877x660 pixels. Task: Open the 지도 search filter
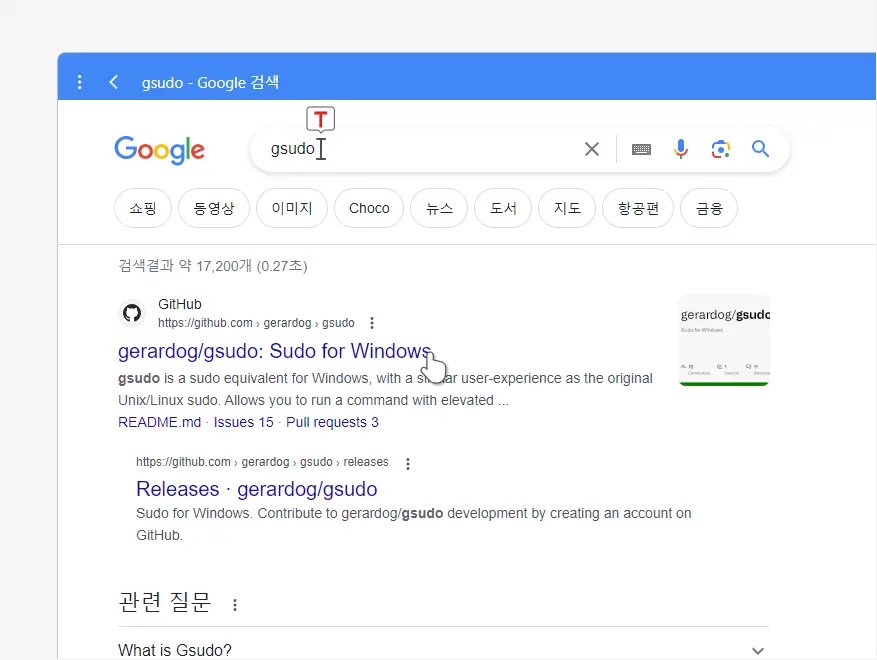coord(566,208)
